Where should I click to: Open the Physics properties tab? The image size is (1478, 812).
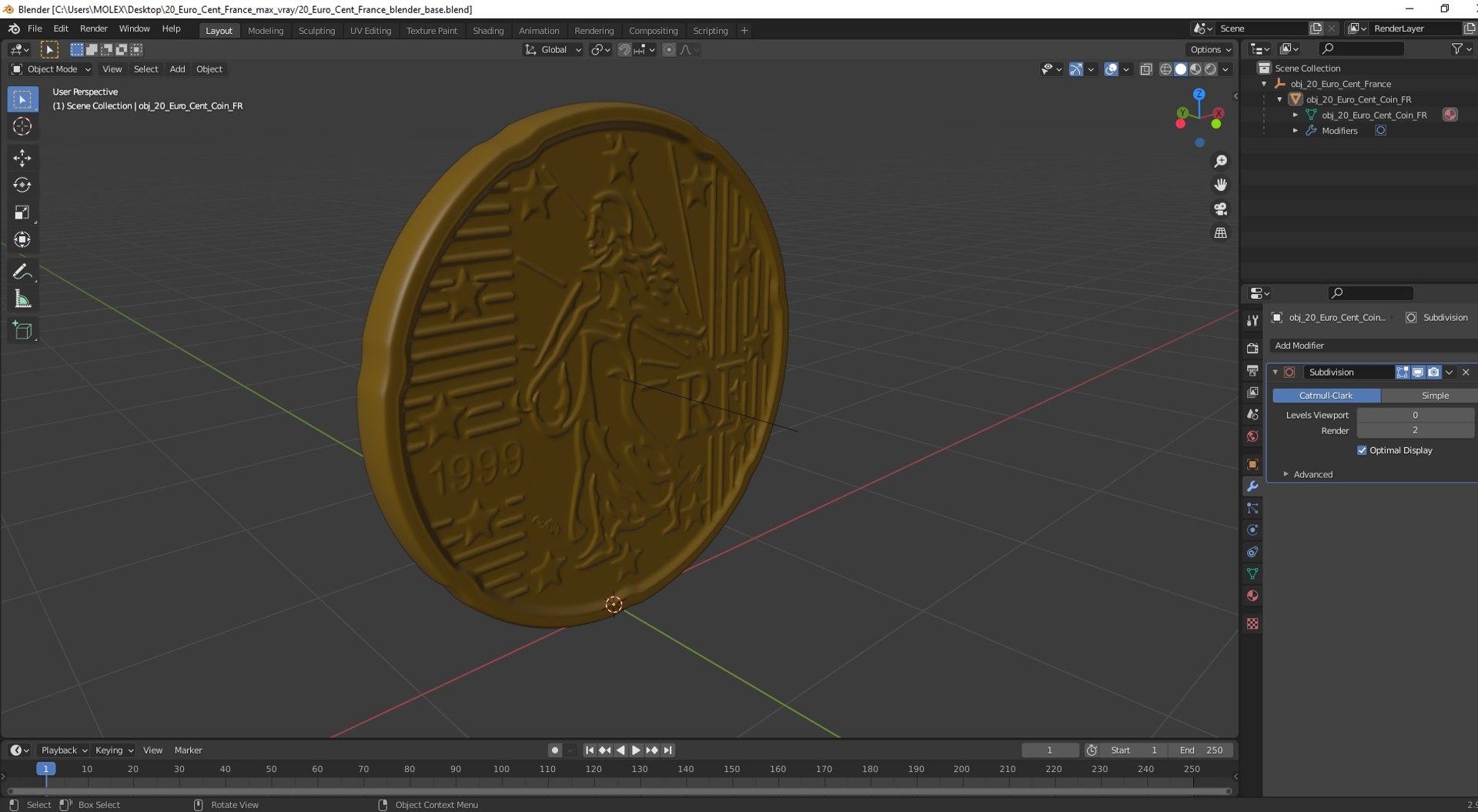point(1252,530)
